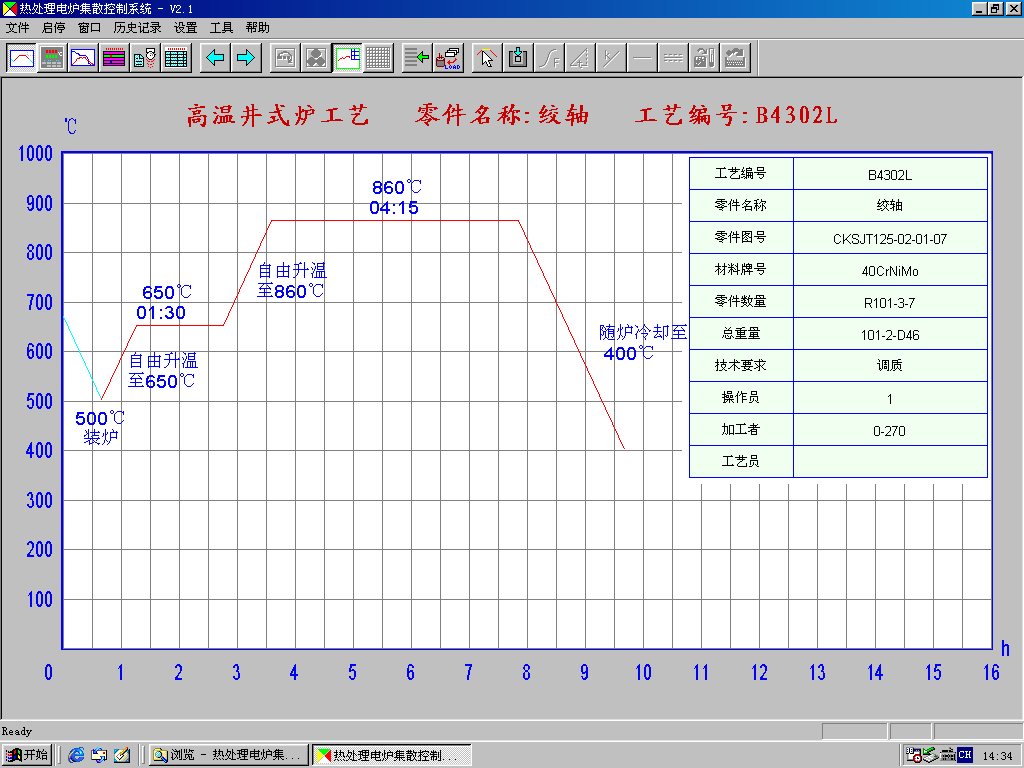Click the download-to-furnace icon with blue arrow
The width and height of the screenshot is (1024, 768).
(x=518, y=58)
